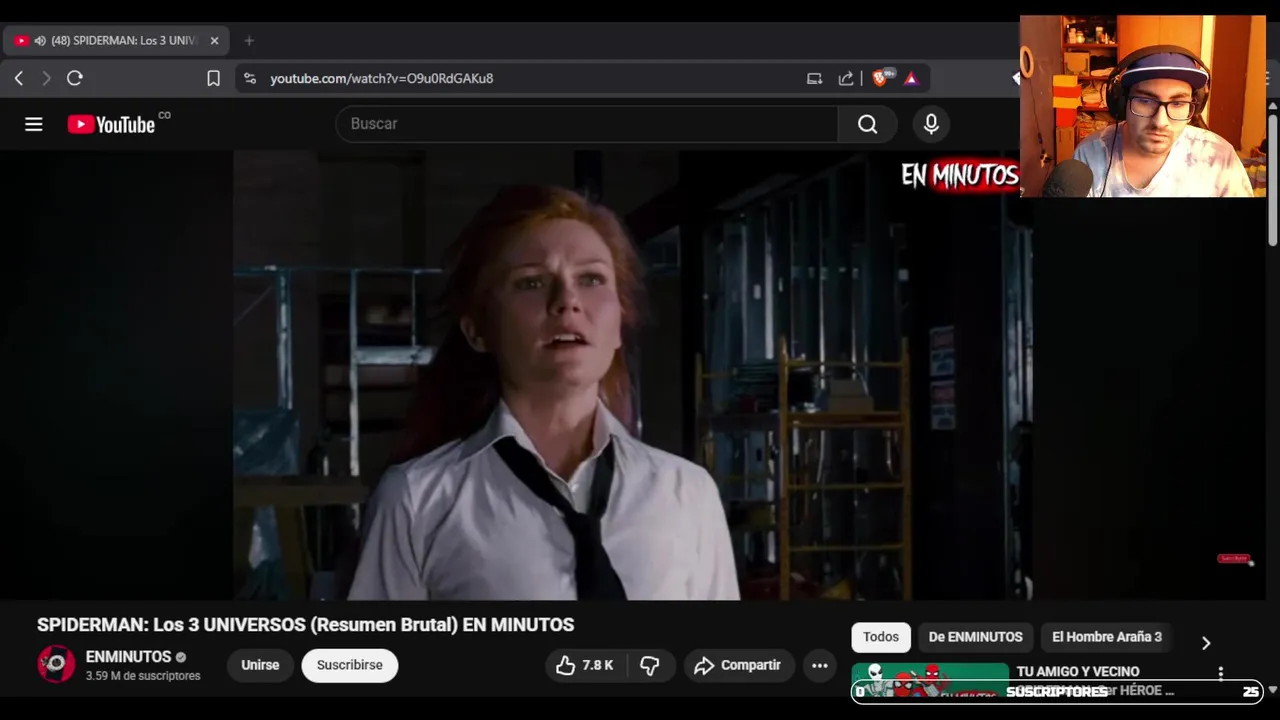Open the ENMINUTOS channel name link
Screen dimensions: 1280x720
click(x=128, y=657)
